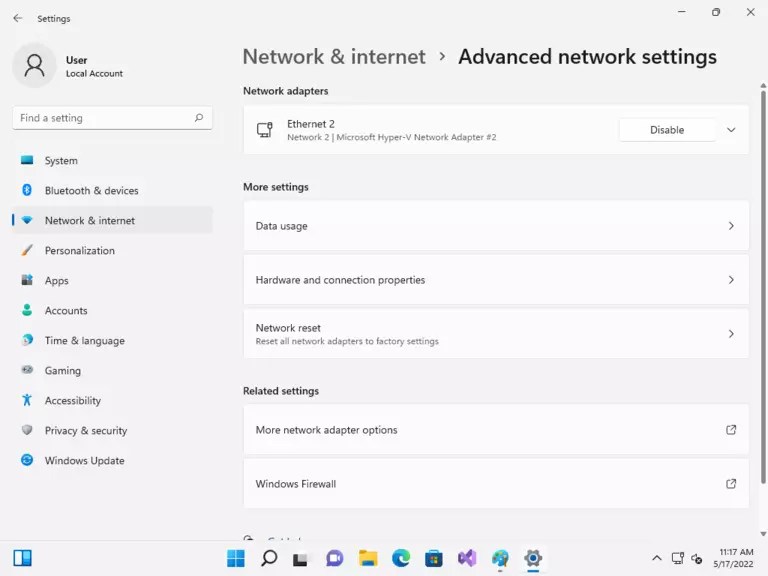The image size is (768, 576).
Task: Click the Settings gear icon on taskbar
Action: pos(533,558)
